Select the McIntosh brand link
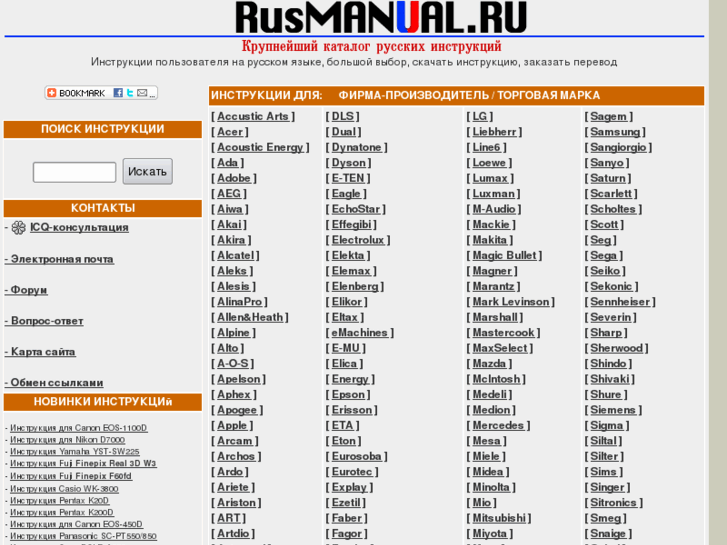 click(x=496, y=379)
